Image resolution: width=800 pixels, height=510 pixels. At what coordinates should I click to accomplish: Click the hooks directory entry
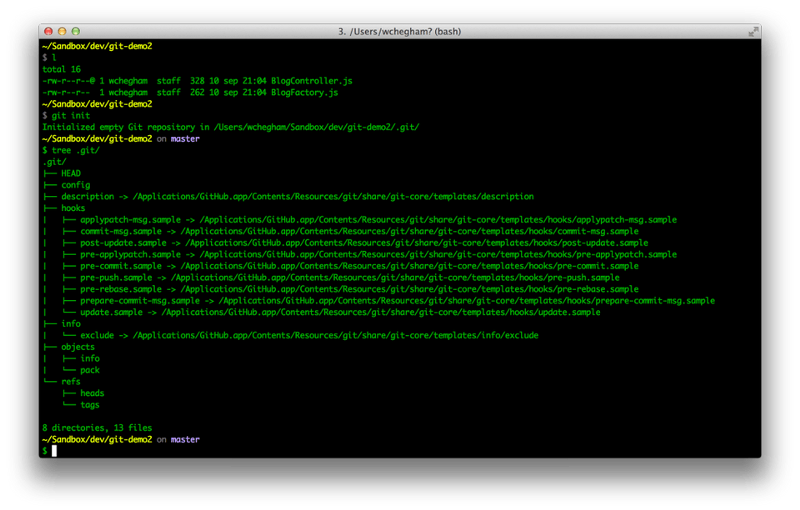click(x=73, y=208)
